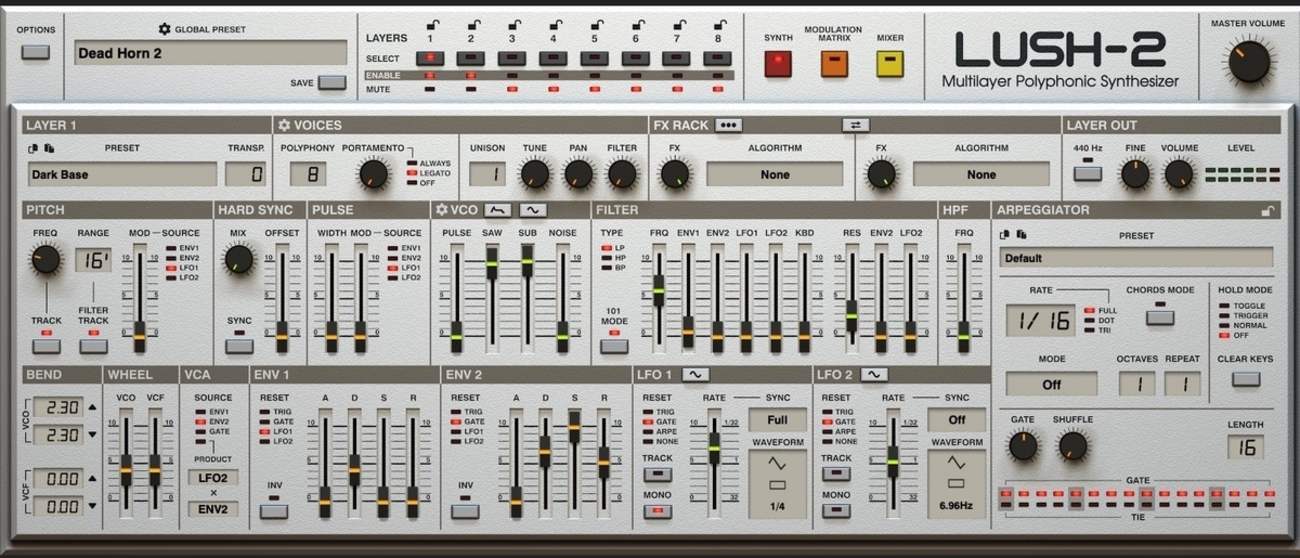Open the second FX Algorithm None selector
This screenshot has height=558, width=1300.
(981, 174)
